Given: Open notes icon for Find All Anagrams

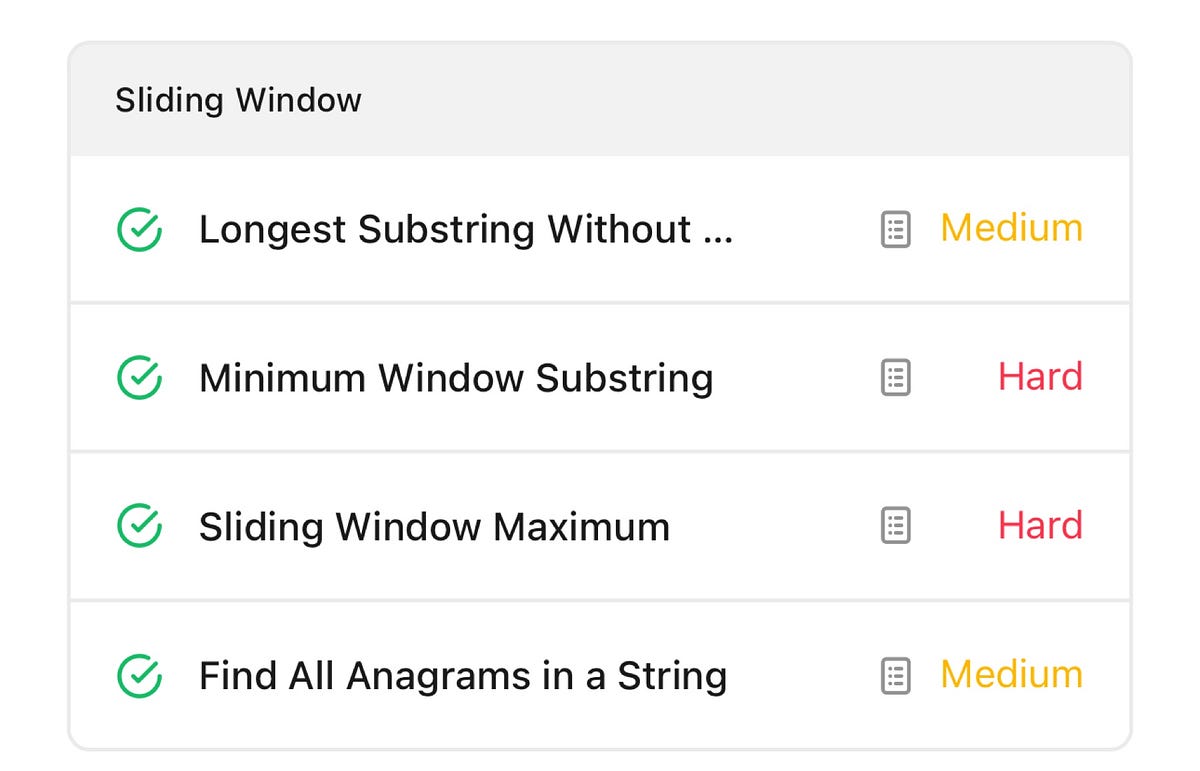Looking at the screenshot, I should pyautogui.click(x=895, y=675).
